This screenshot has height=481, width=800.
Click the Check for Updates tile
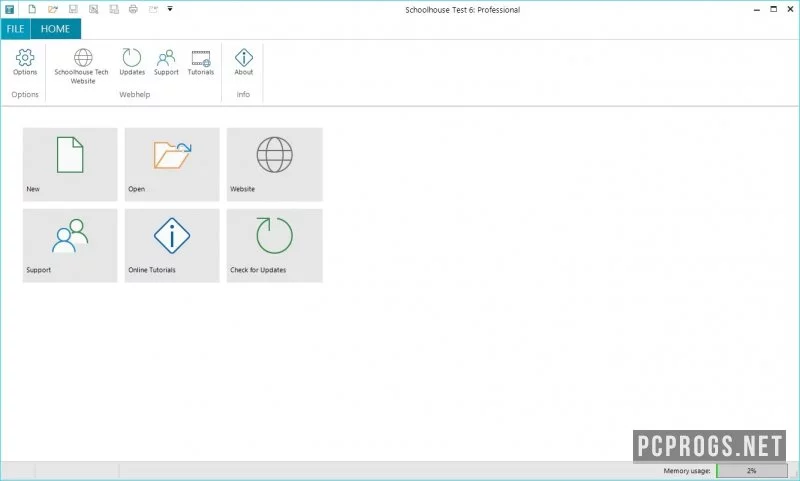[274, 245]
